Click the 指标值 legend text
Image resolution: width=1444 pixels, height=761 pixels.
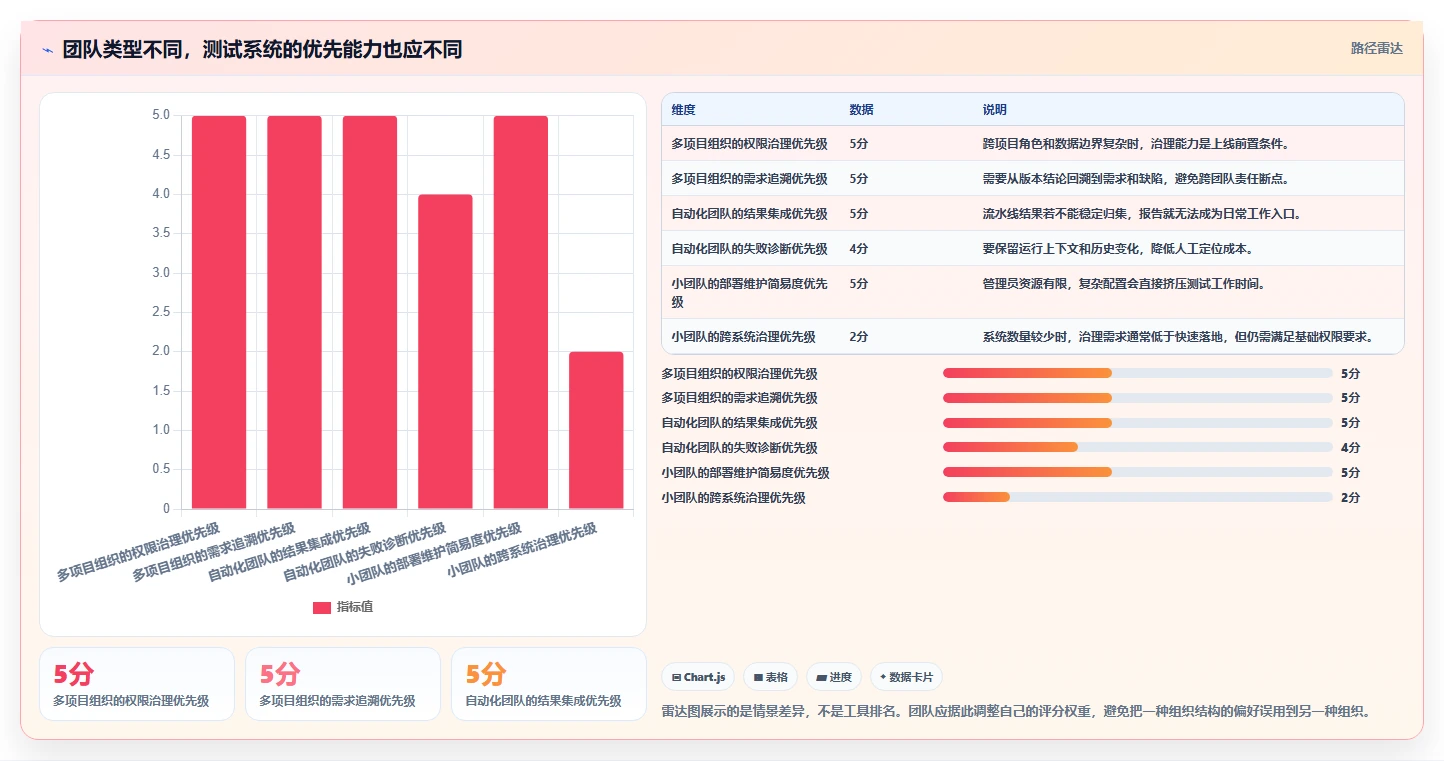pos(355,607)
